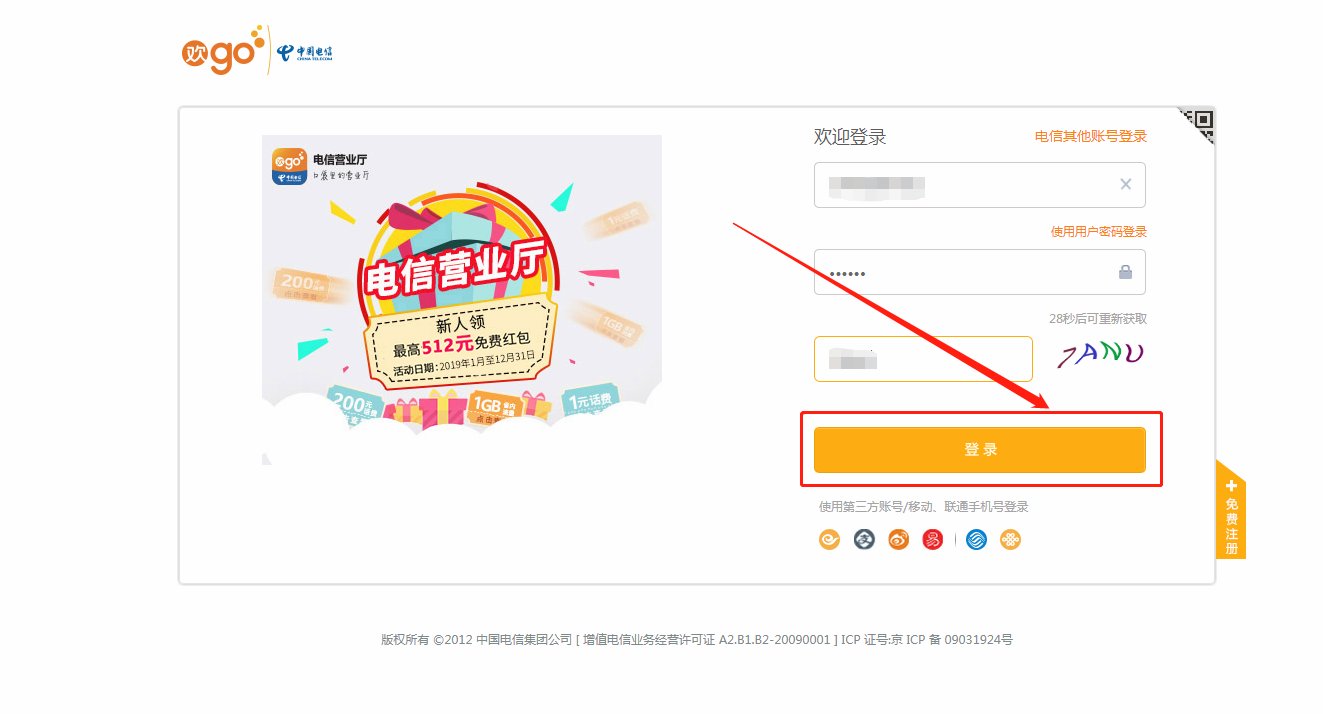Open the 免费注册 registration tab
Viewport: 1323px width, 714px height.
[x=1231, y=510]
